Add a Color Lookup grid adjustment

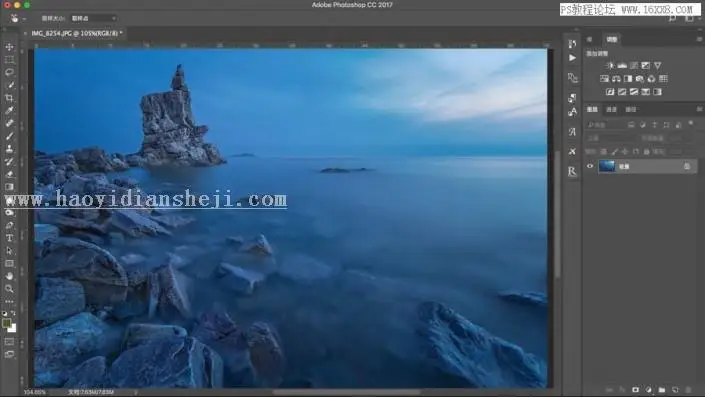pyautogui.click(x=663, y=79)
